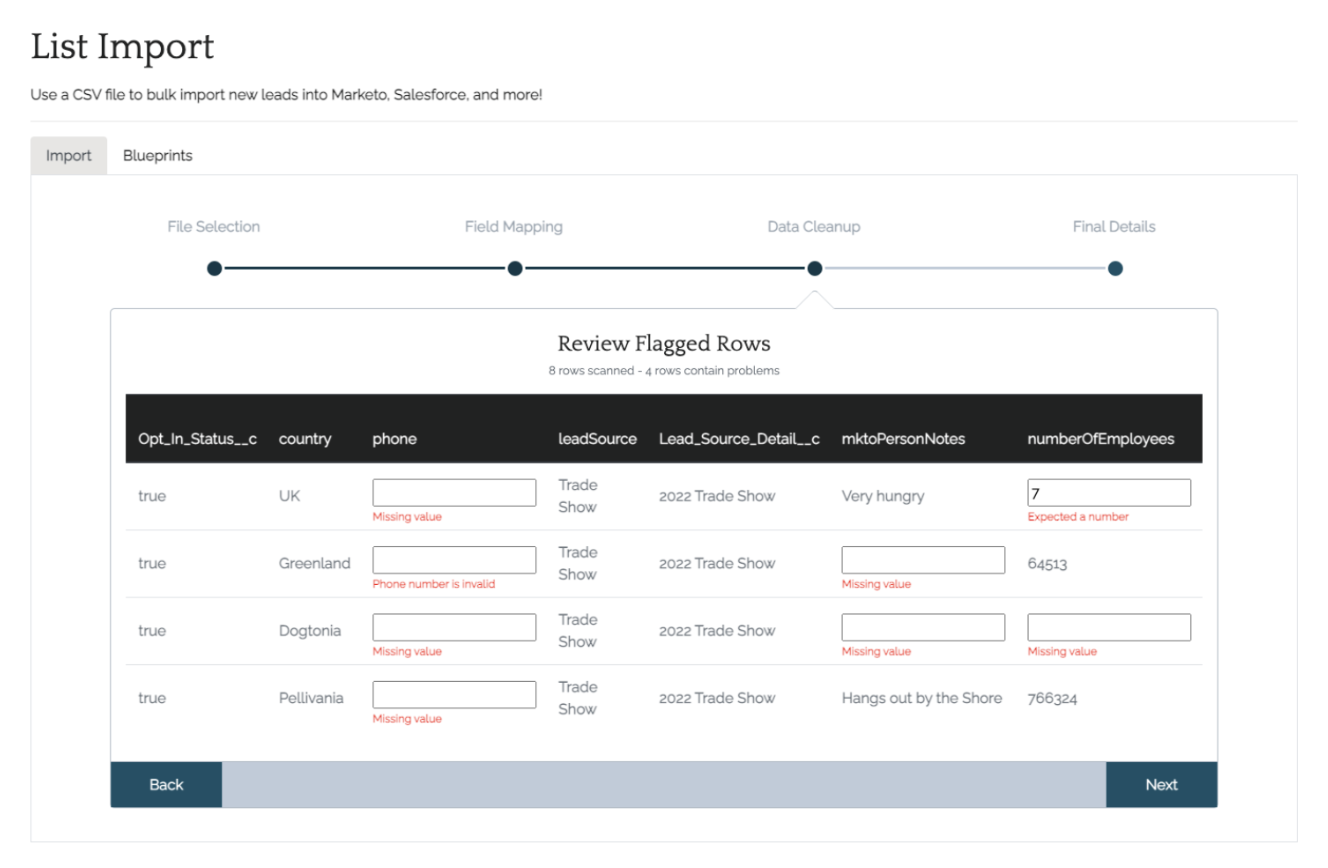This screenshot has width=1328, height=868.
Task: Click the '8 rows scanned' summary text
Action: pyautogui.click(x=664, y=371)
